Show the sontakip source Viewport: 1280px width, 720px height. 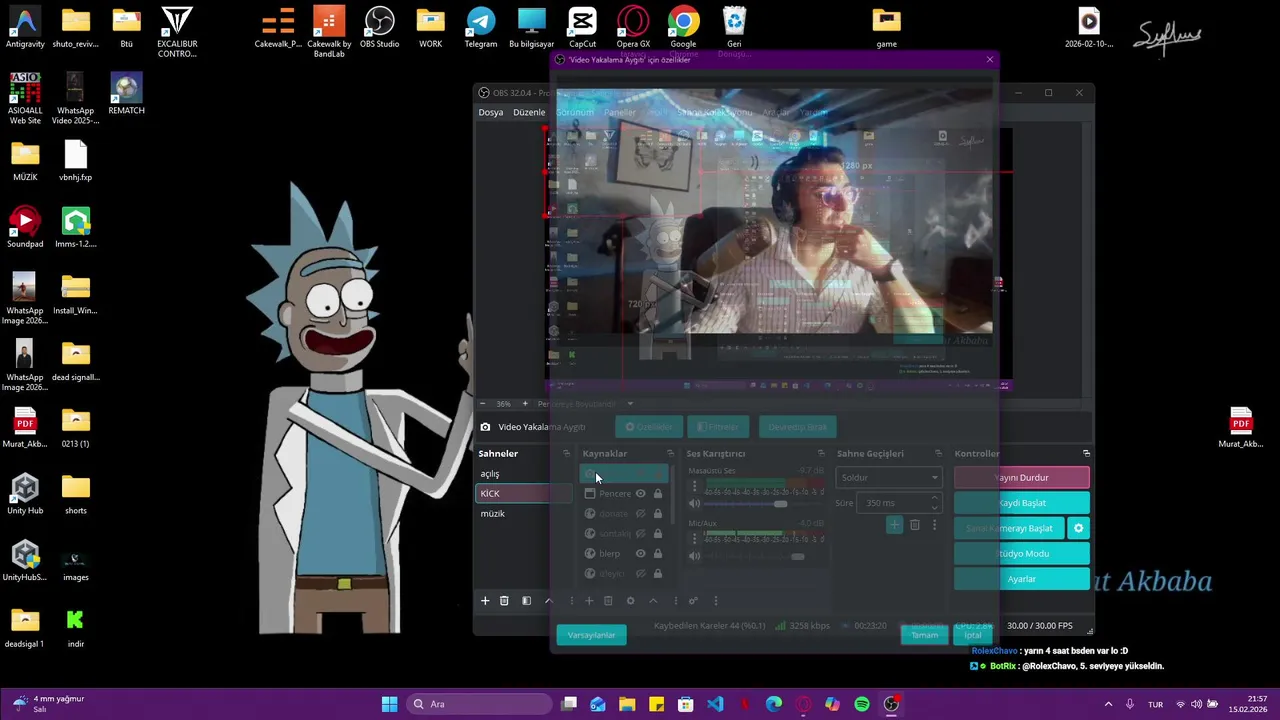641,534
